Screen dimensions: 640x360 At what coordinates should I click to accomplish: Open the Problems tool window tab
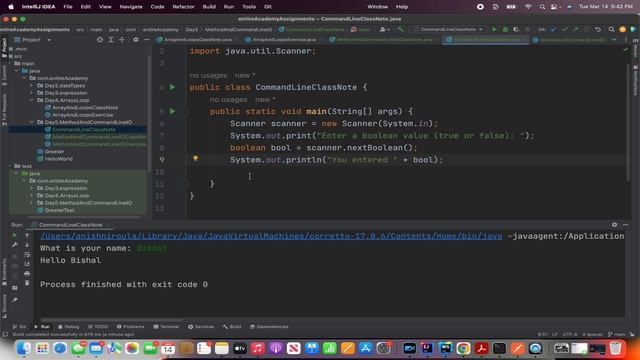coord(131,327)
